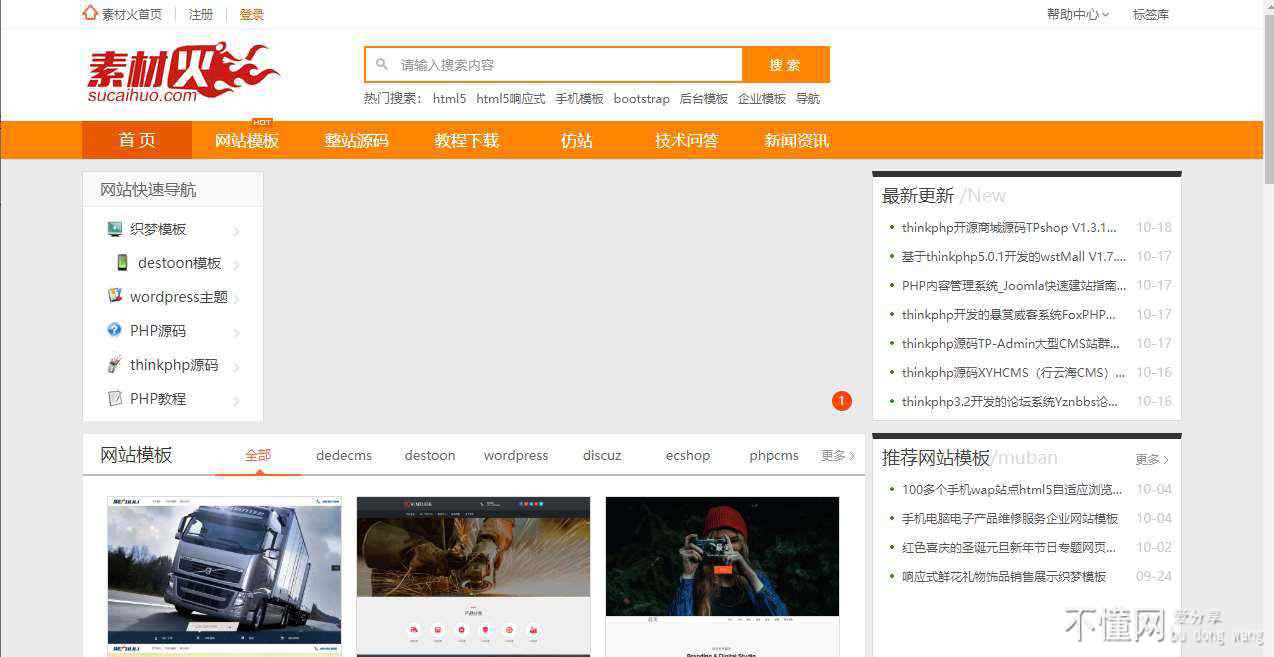Expand the destoon模板 arrow

[237, 266]
